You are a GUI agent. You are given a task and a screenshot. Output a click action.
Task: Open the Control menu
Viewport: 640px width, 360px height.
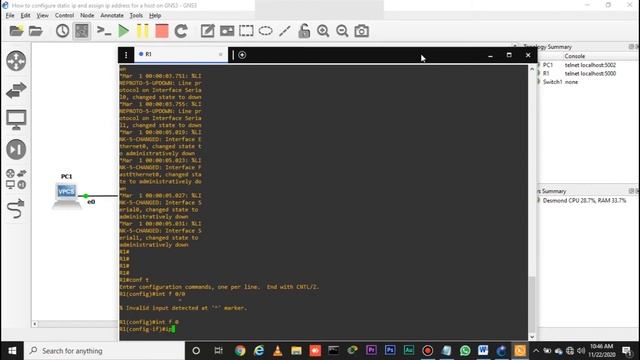tap(64, 16)
